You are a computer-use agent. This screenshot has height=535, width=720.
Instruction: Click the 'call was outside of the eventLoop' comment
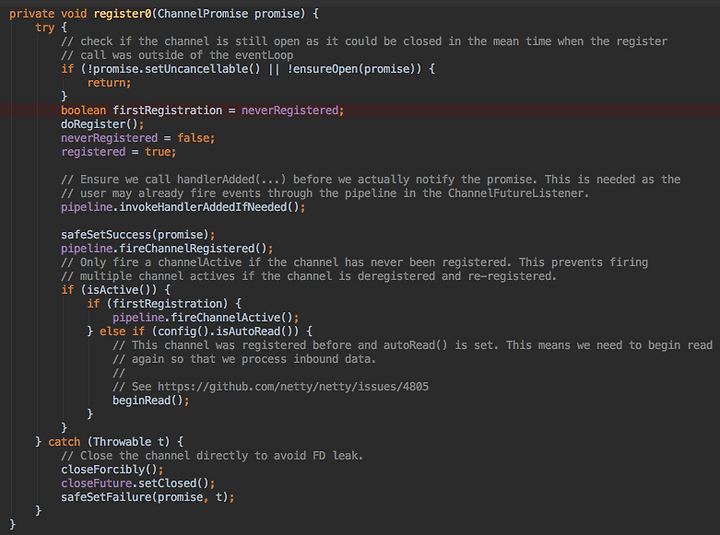click(177, 55)
